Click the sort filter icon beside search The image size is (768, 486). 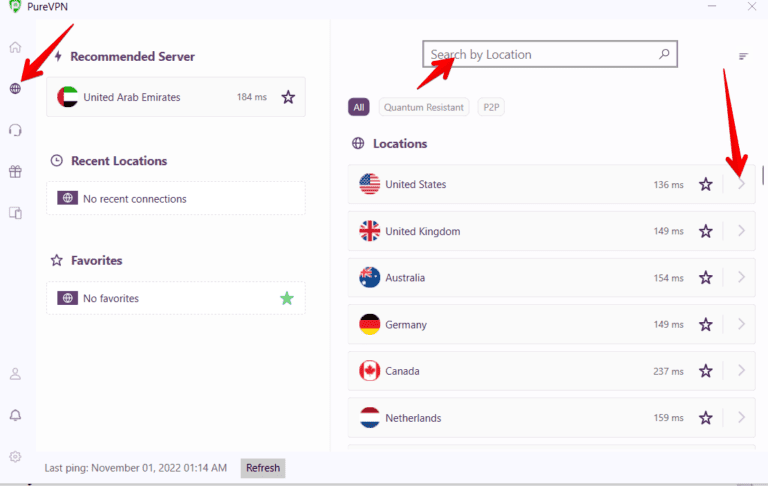pos(743,56)
